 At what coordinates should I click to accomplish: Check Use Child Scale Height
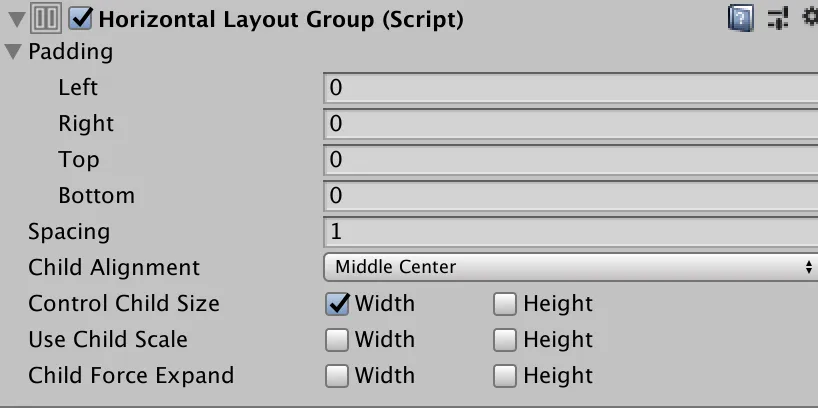[505, 340]
